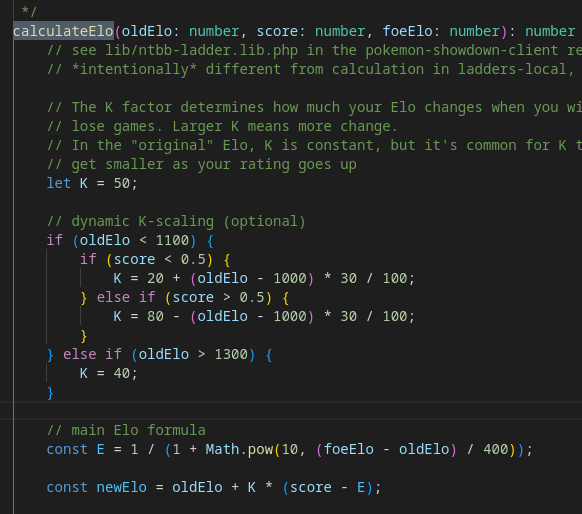
Task: Click the foeElo parameter in the signature
Action: pyautogui.click(x=407, y=31)
